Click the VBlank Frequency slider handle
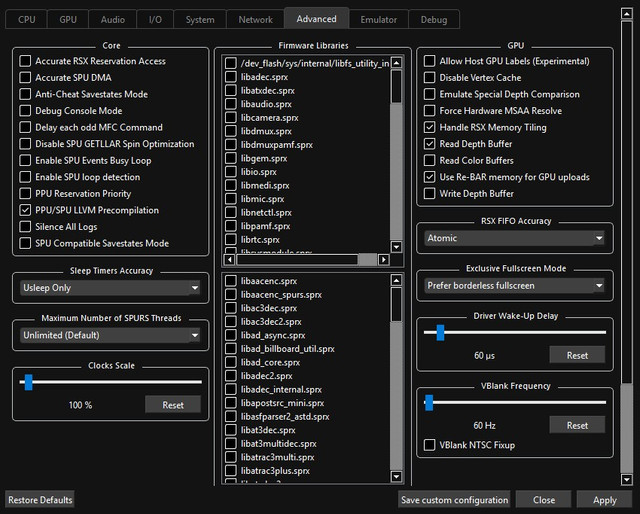 [x=429, y=403]
